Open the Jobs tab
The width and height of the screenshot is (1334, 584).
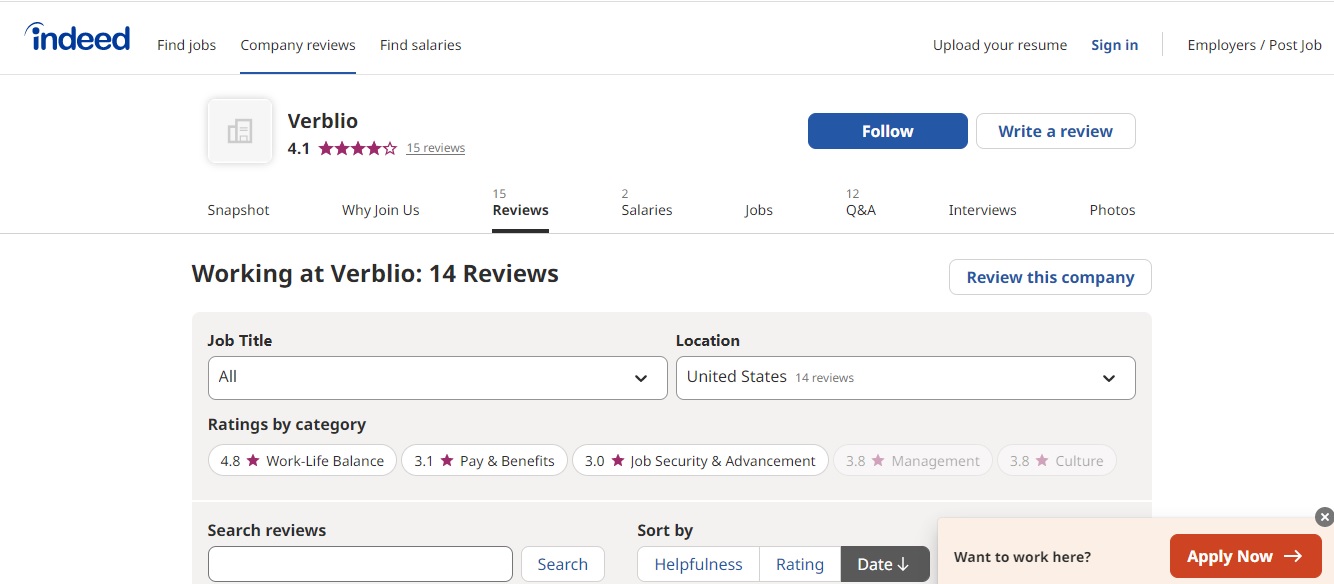pyautogui.click(x=759, y=210)
